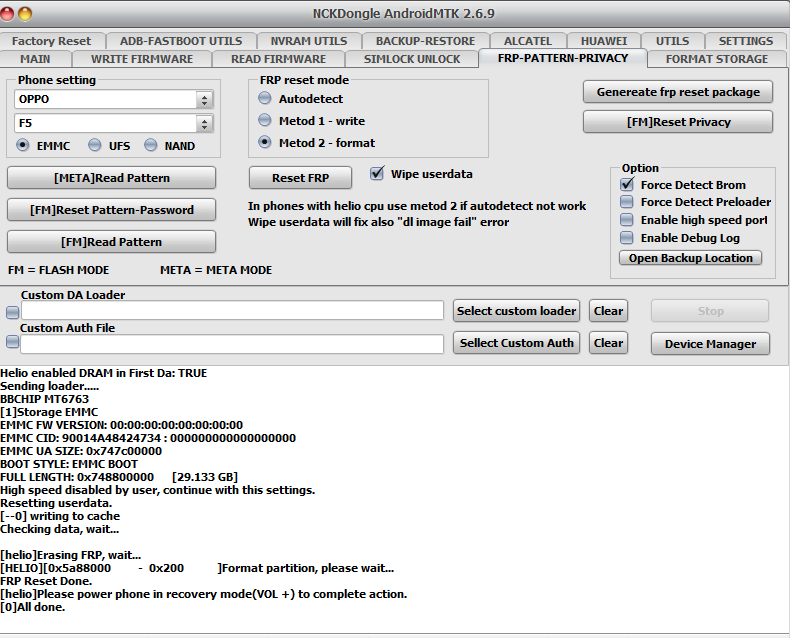Open the SIMLOCK UNLOCK tab
Image resolution: width=790 pixels, height=638 pixels.
click(412, 59)
